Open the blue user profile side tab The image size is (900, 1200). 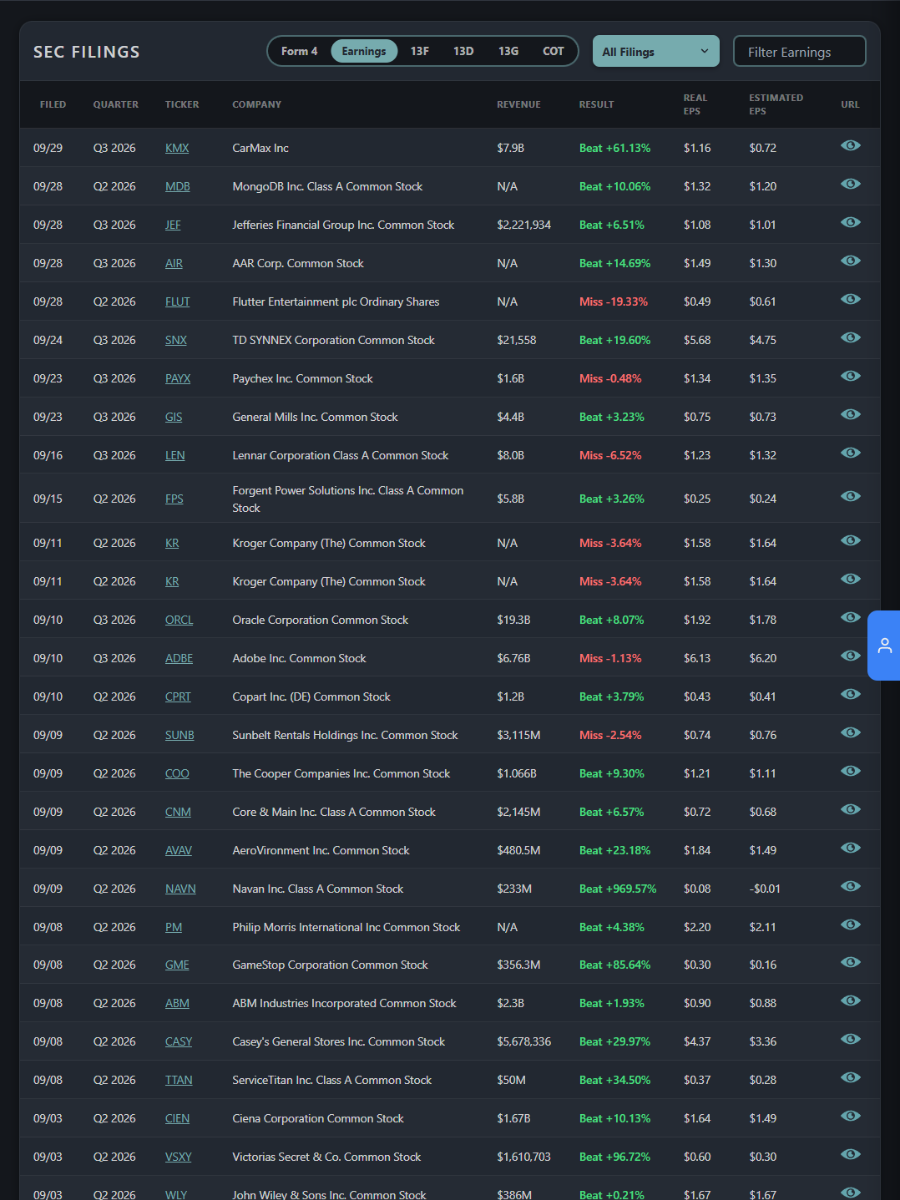[884, 645]
